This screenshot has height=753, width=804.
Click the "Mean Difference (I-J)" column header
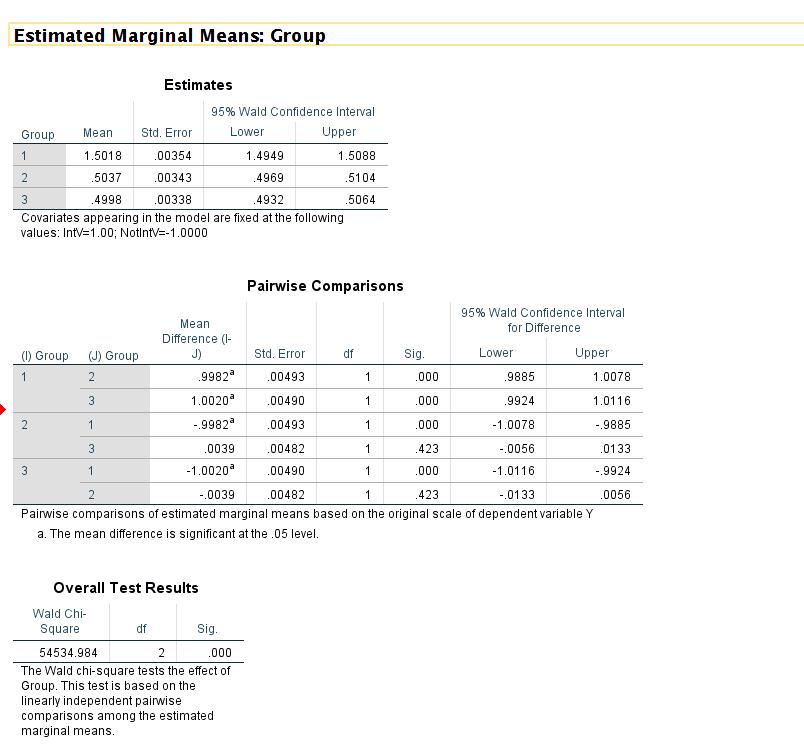pos(195,338)
